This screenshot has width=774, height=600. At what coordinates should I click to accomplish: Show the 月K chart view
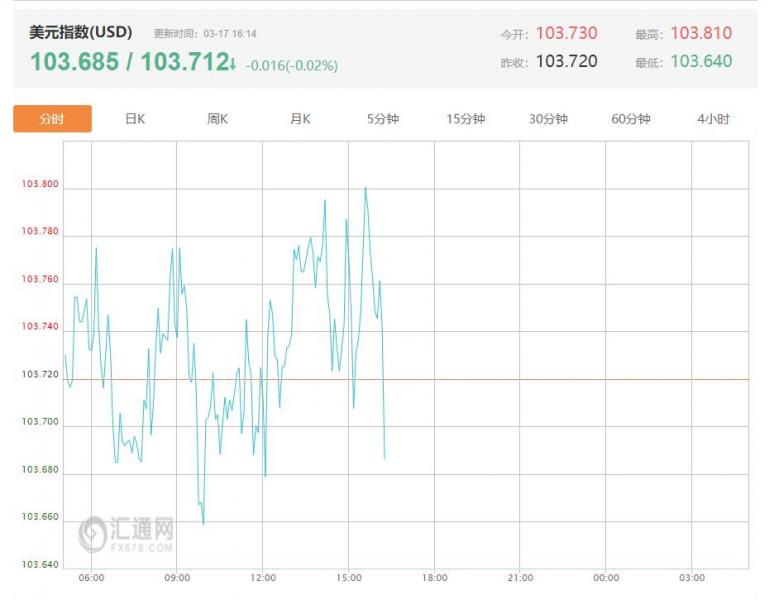tap(300, 119)
